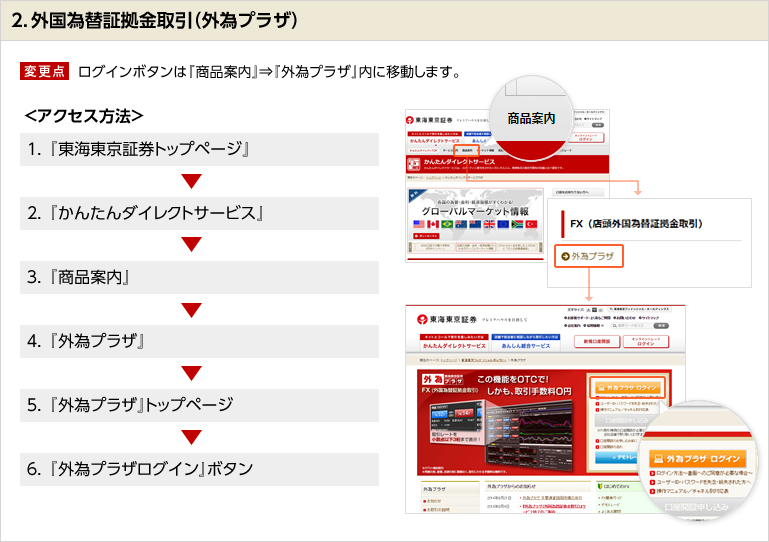Click the 東海東京証券 logo in the upper site screenshot
The width and height of the screenshot is (769, 542).
(429, 120)
